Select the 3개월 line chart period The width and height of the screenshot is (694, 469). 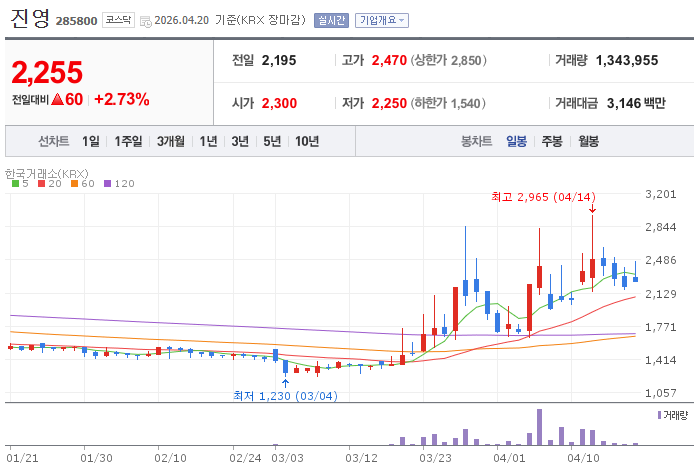(x=171, y=141)
